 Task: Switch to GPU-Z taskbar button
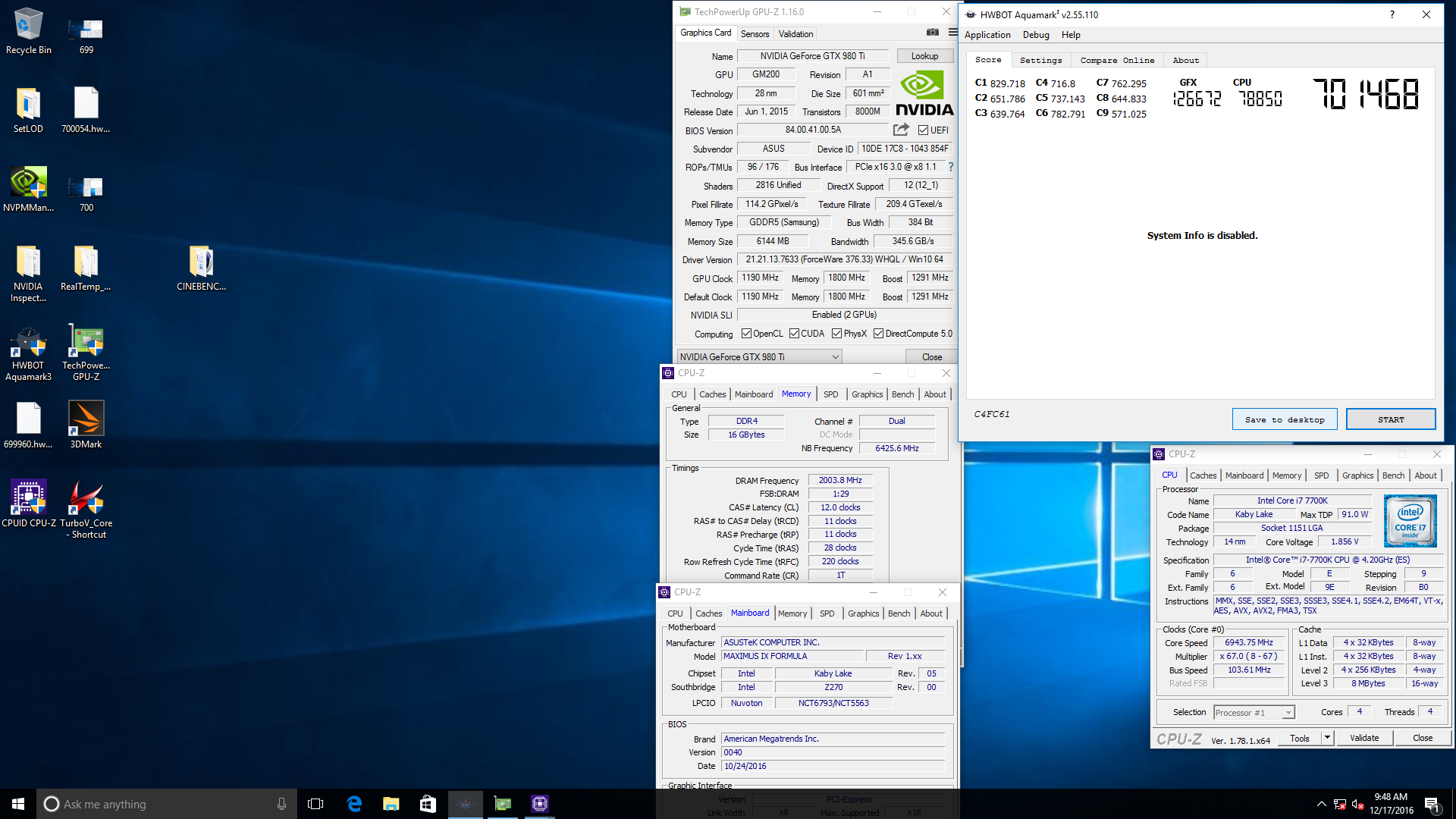502,804
